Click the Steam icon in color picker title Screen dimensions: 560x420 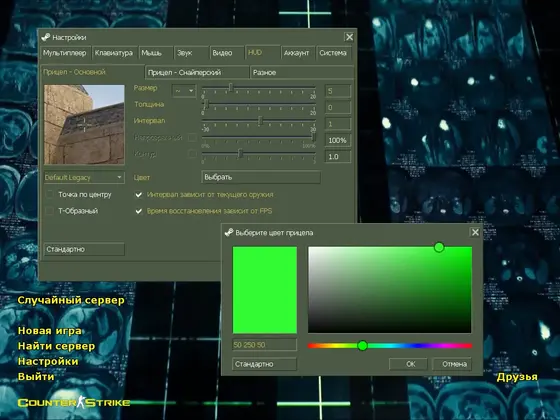pyautogui.click(x=229, y=232)
